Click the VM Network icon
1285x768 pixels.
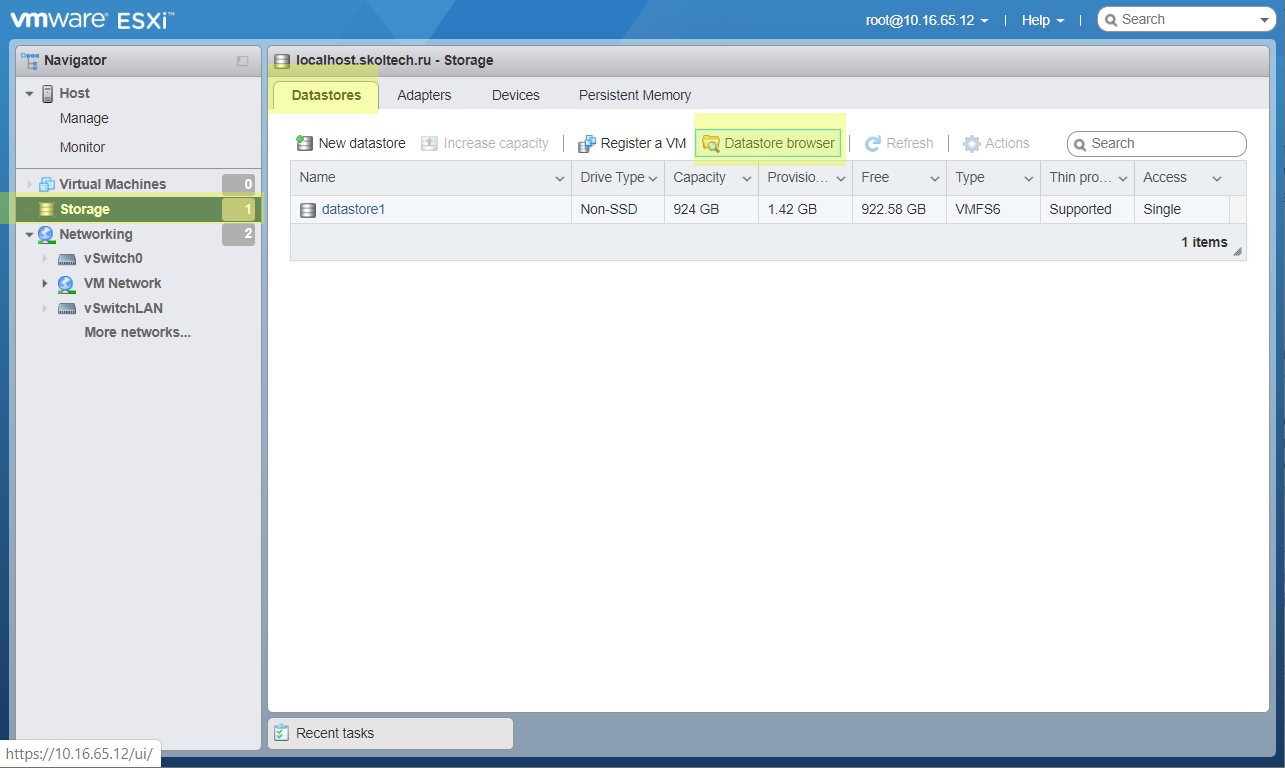coord(67,283)
